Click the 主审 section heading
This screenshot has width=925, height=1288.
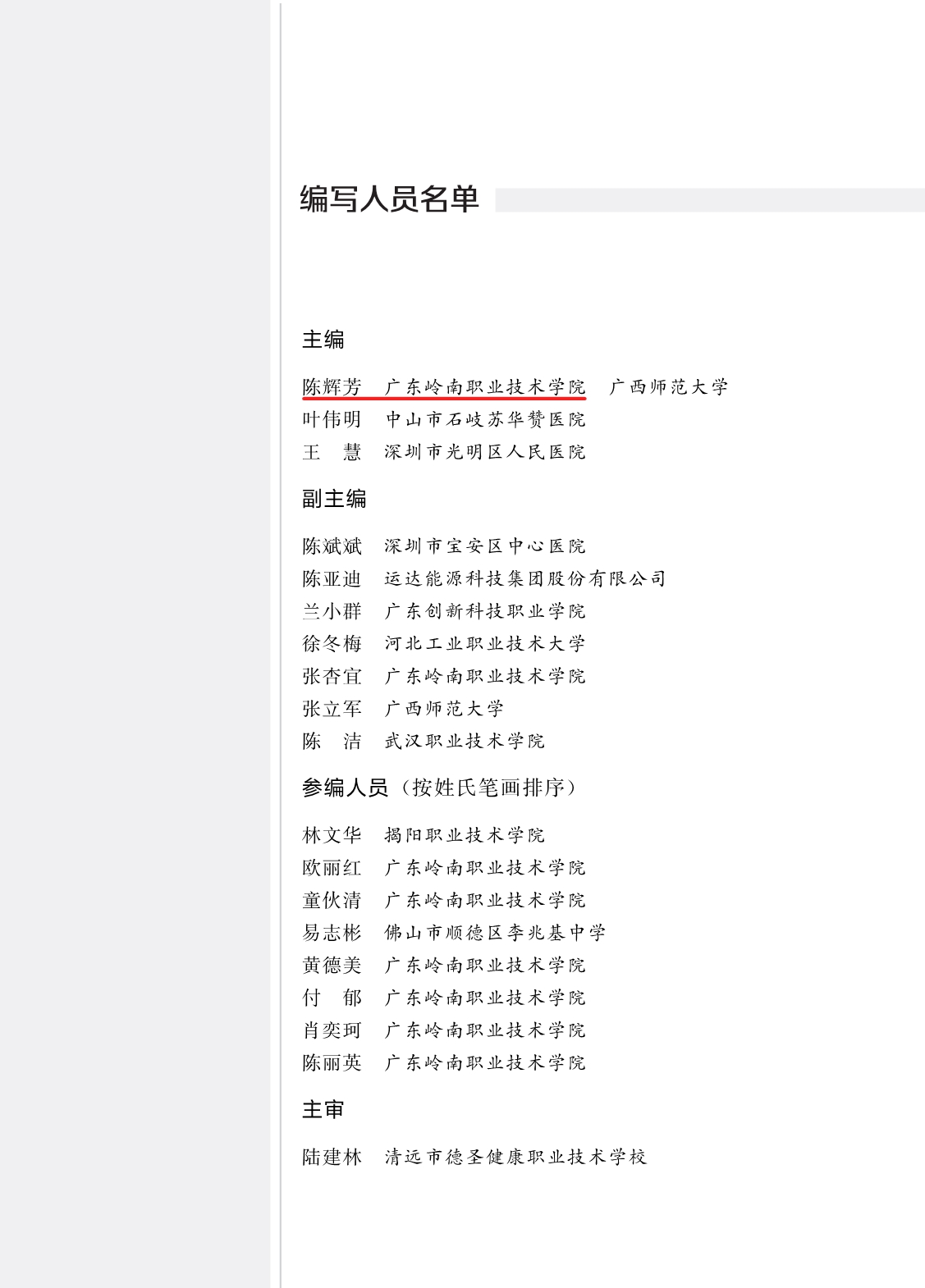pos(323,1110)
